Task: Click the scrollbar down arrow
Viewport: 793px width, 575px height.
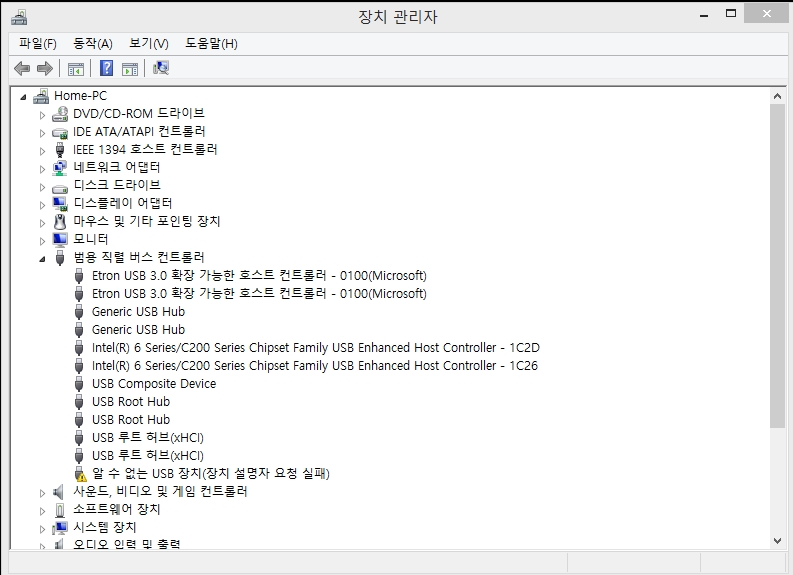Action: [777, 541]
